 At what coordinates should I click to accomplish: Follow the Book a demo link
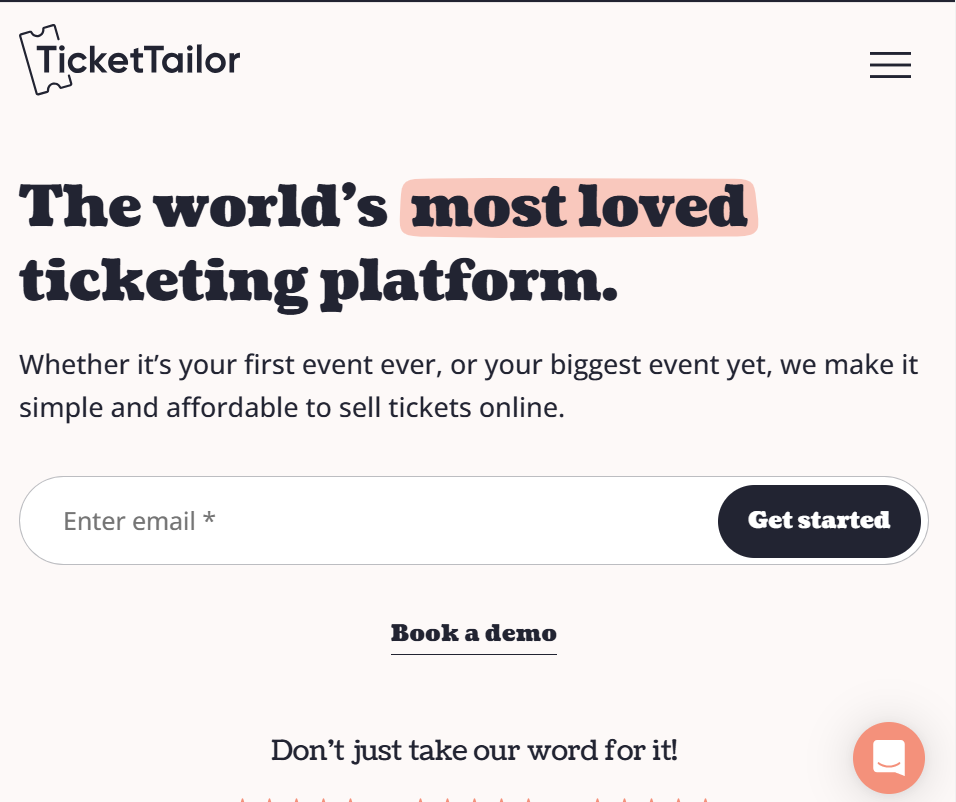coord(473,633)
